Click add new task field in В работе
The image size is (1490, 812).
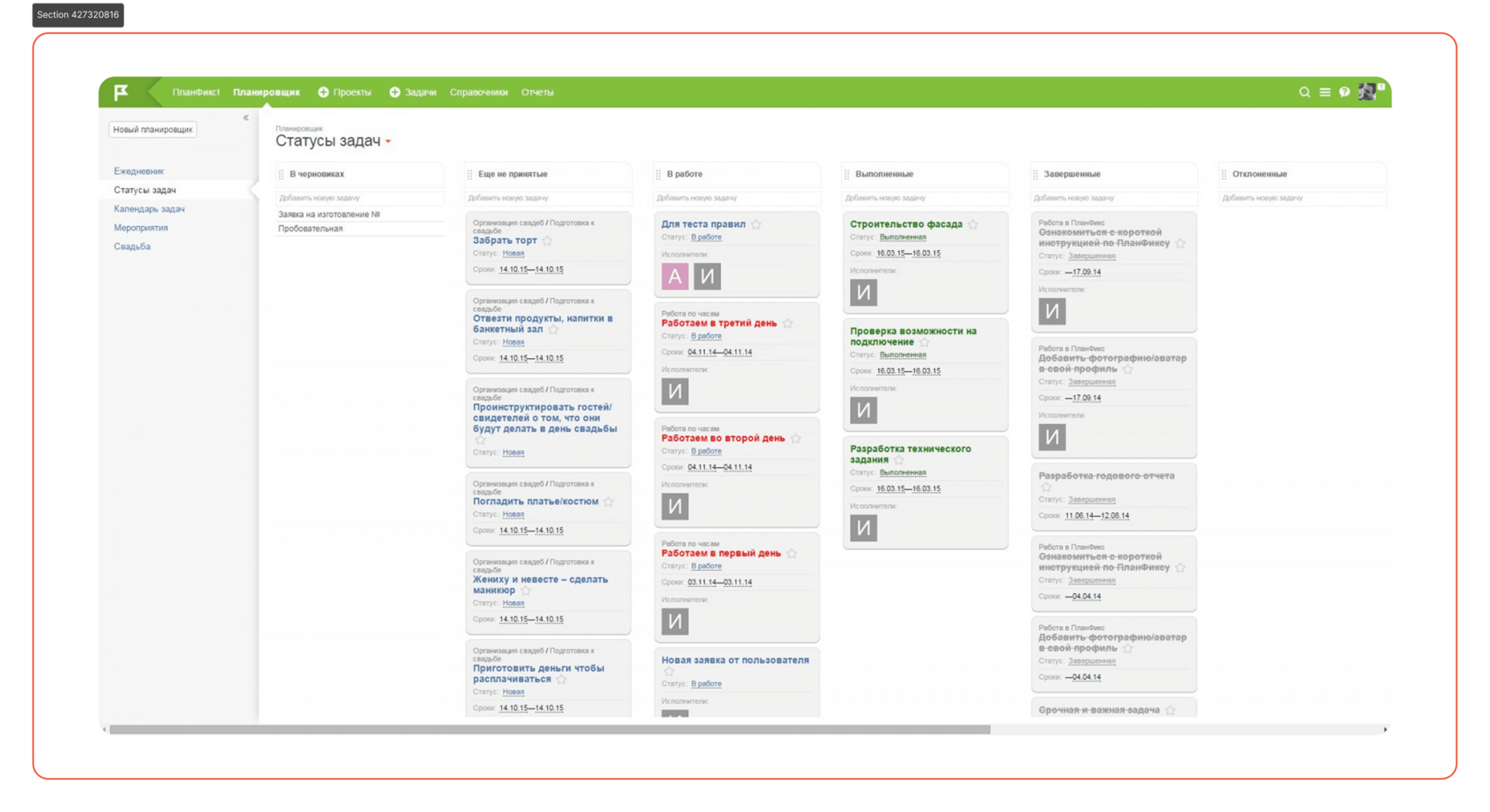click(x=736, y=199)
